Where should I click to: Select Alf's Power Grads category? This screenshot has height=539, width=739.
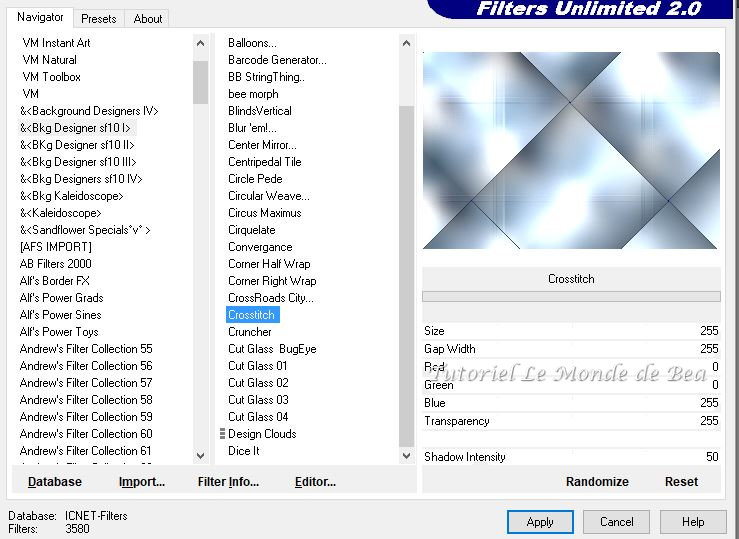pyautogui.click(x=61, y=298)
